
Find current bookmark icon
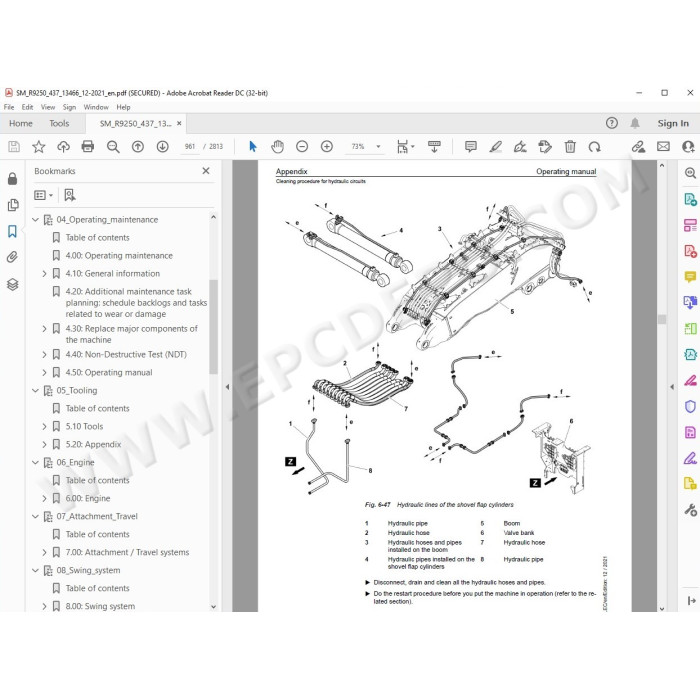(x=70, y=195)
